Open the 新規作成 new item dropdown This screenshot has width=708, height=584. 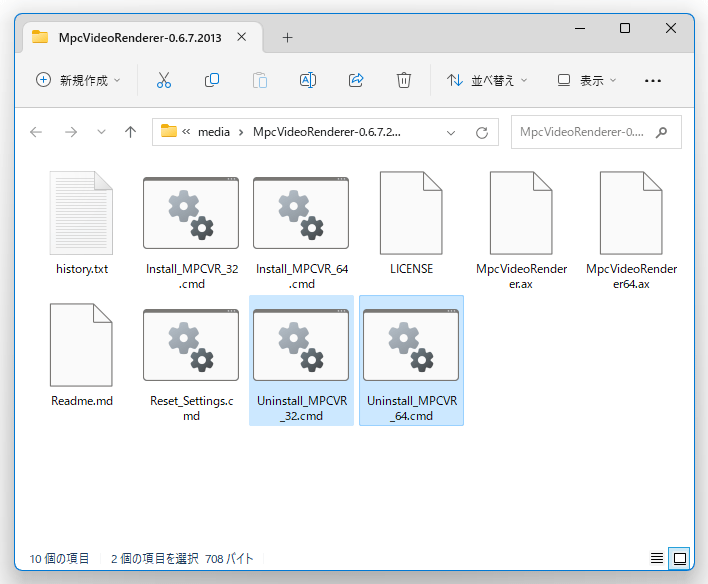coord(78,80)
